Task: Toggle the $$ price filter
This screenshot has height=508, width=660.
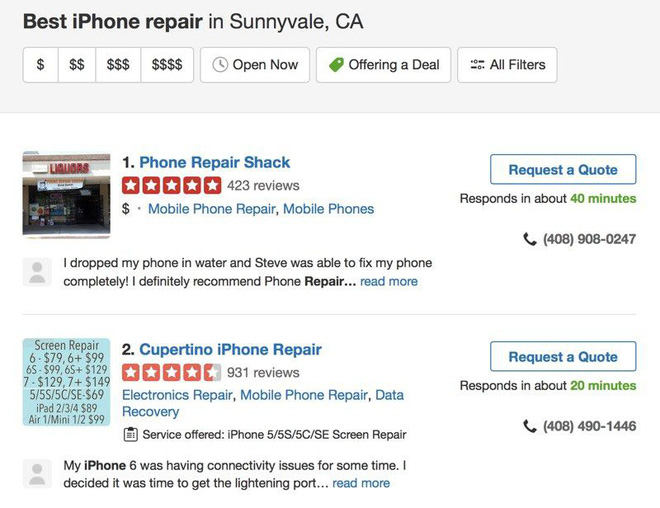Action: [77, 65]
